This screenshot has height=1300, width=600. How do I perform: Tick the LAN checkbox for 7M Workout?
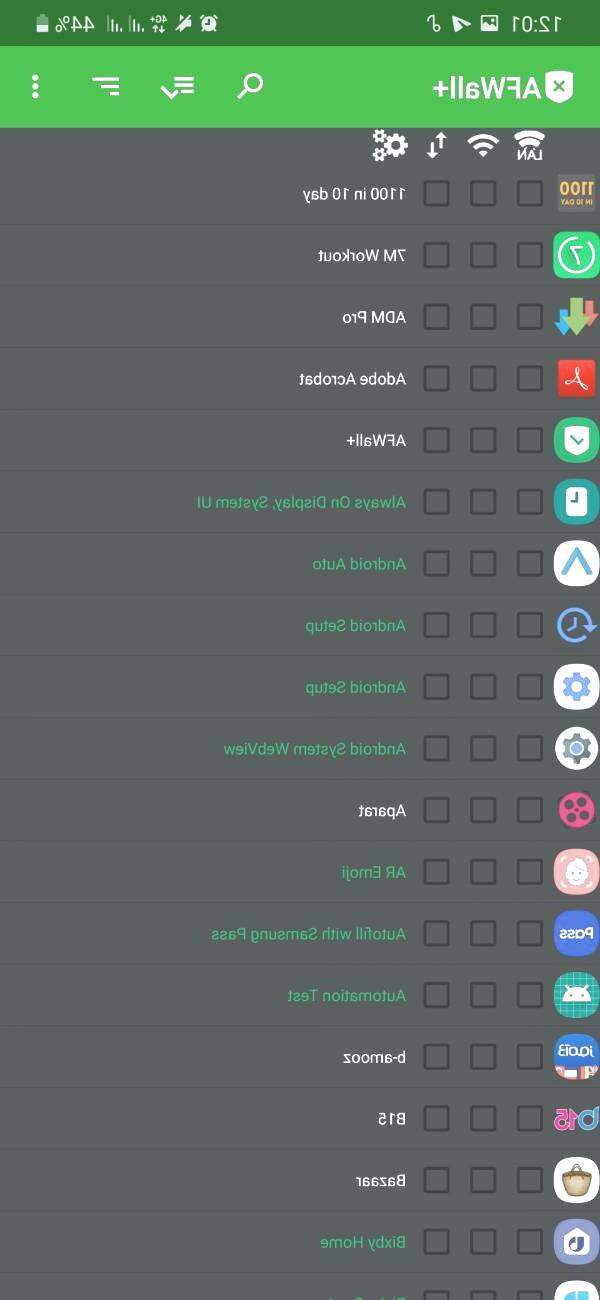530,255
